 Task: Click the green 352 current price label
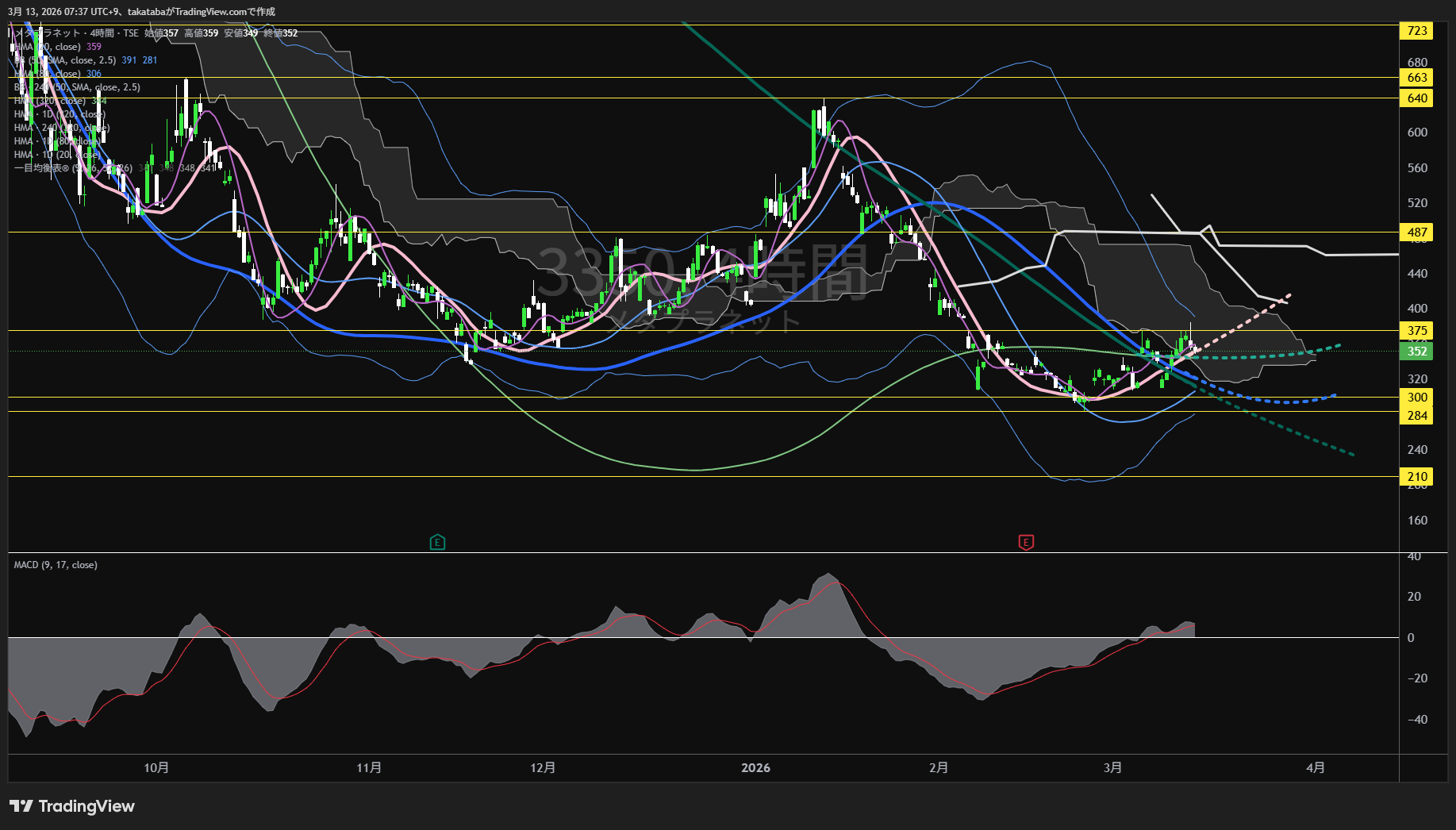(1417, 352)
